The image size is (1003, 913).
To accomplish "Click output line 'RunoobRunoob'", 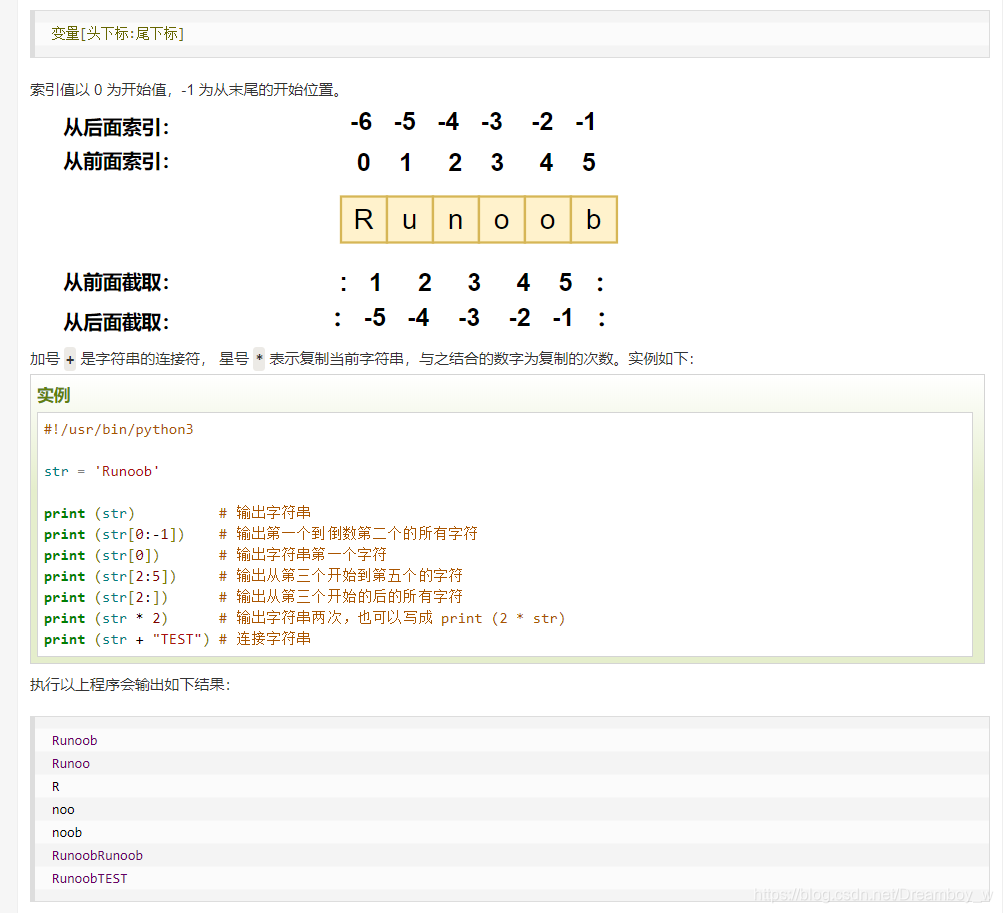I will coord(97,855).
